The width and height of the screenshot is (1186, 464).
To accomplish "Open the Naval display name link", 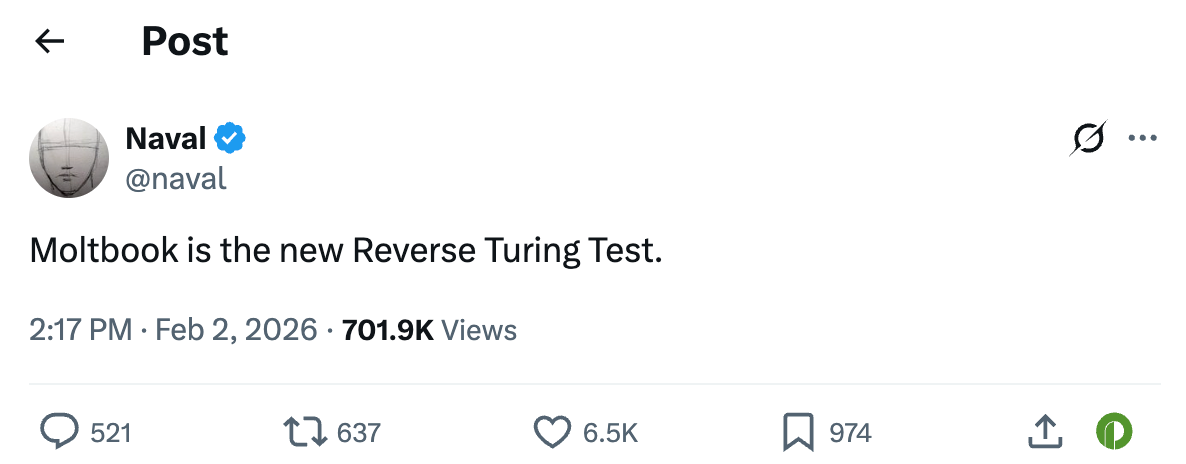I will pos(165,139).
